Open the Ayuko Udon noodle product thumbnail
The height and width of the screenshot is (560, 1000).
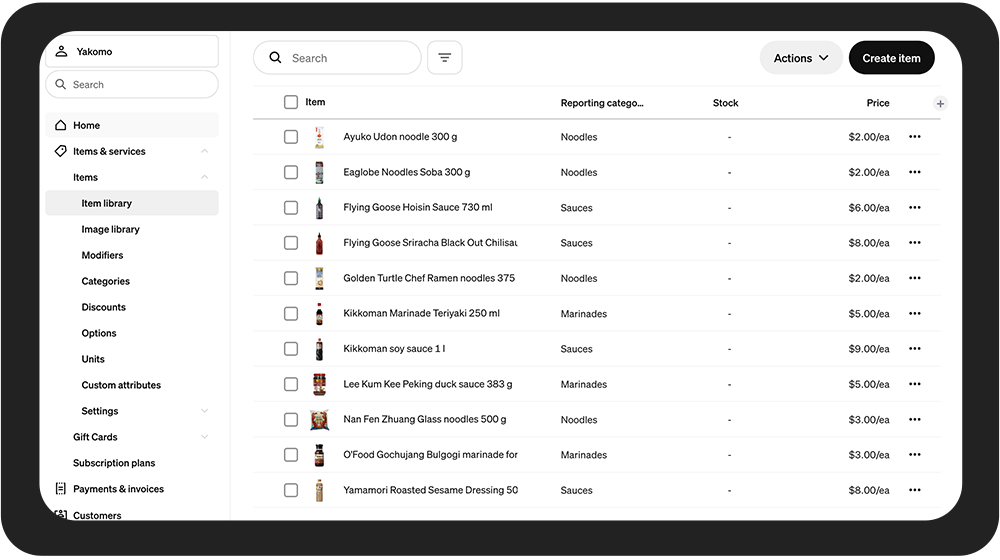click(x=320, y=137)
